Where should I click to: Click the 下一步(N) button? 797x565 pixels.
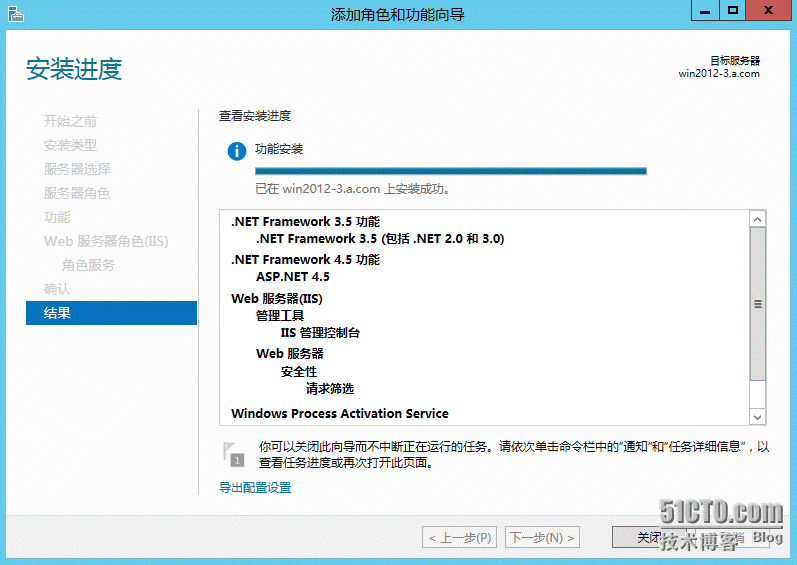[542, 538]
